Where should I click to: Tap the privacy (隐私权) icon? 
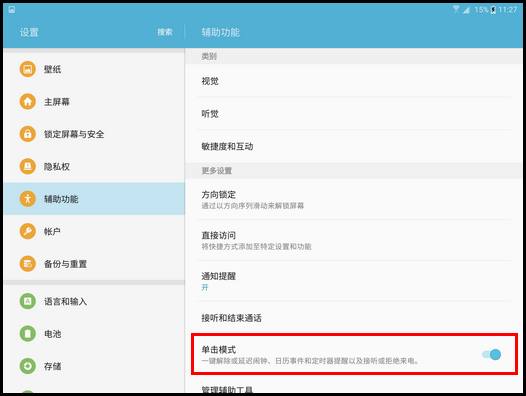[28, 166]
